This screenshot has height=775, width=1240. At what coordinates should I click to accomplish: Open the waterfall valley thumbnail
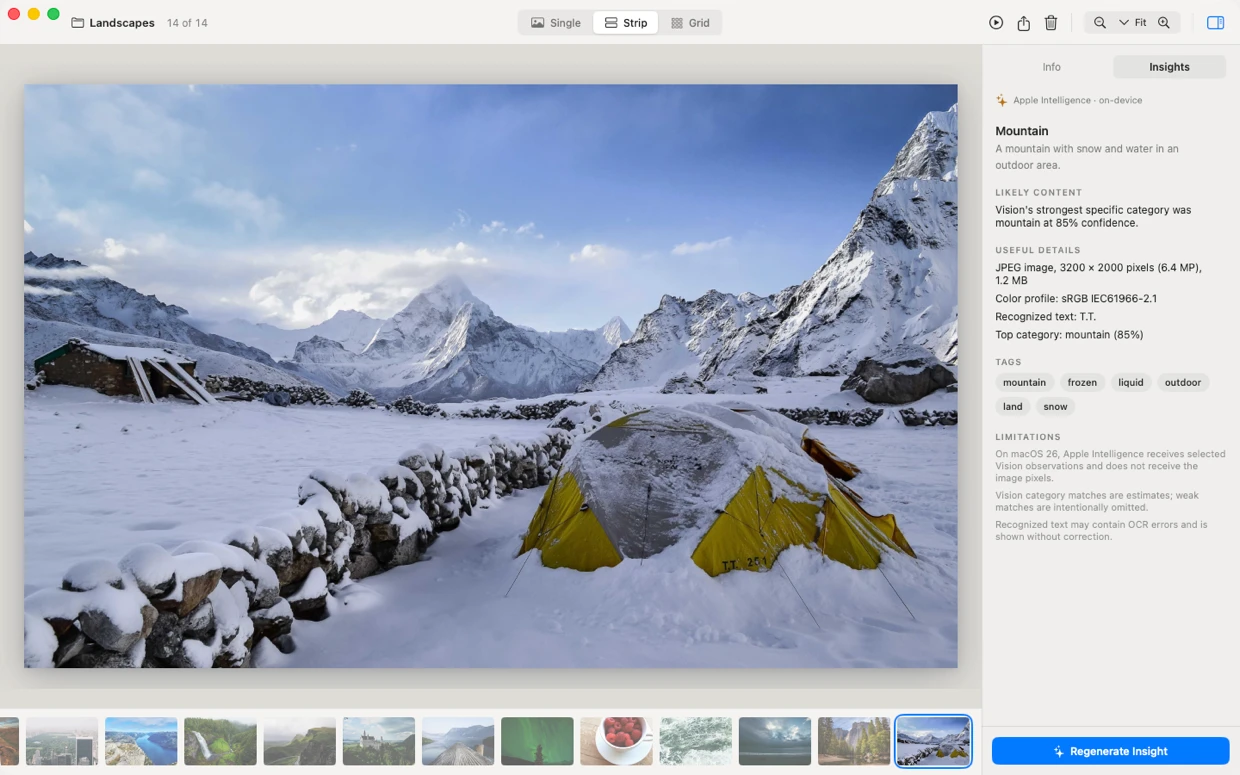tap(220, 741)
